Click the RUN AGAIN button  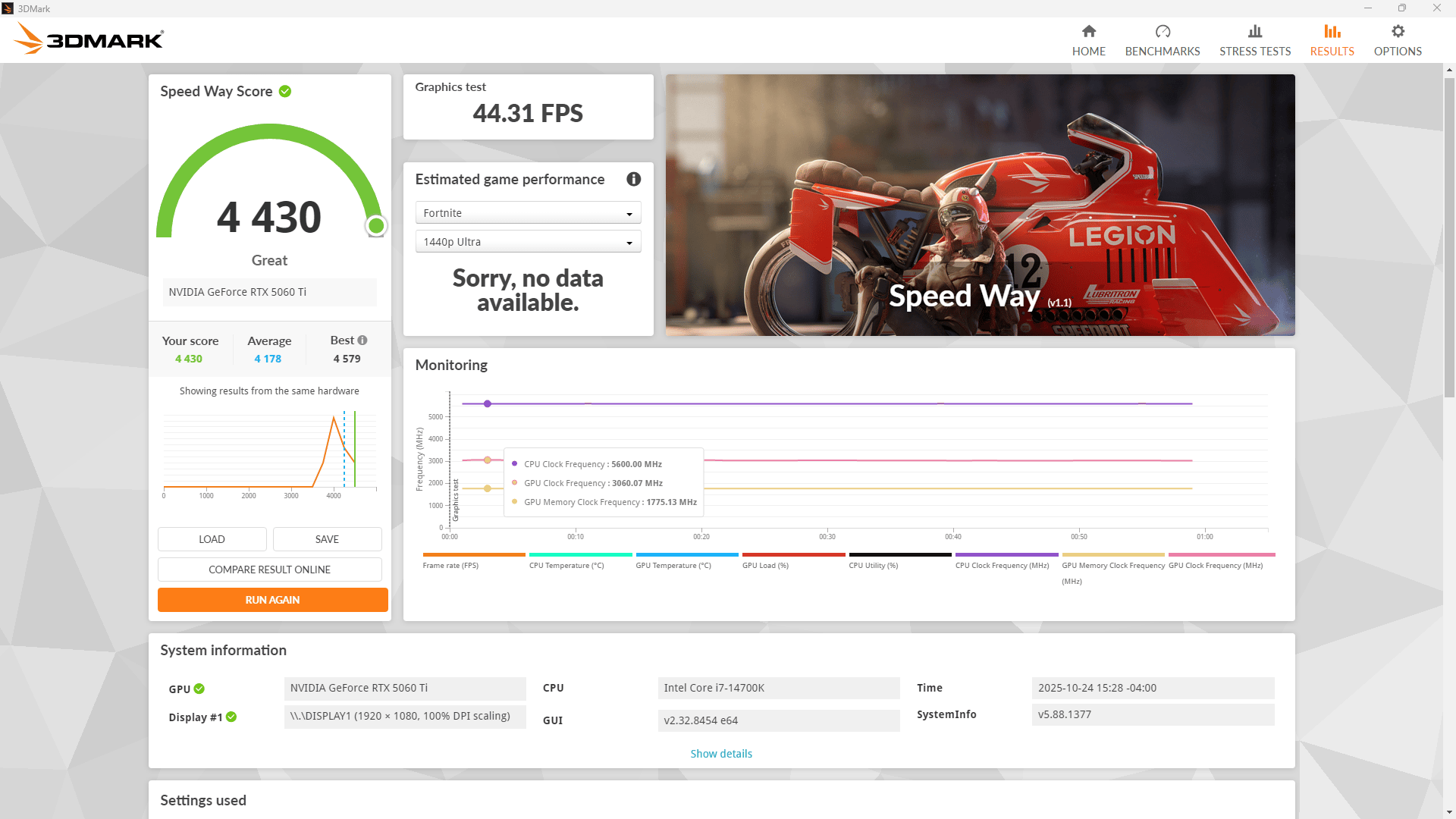[273, 600]
